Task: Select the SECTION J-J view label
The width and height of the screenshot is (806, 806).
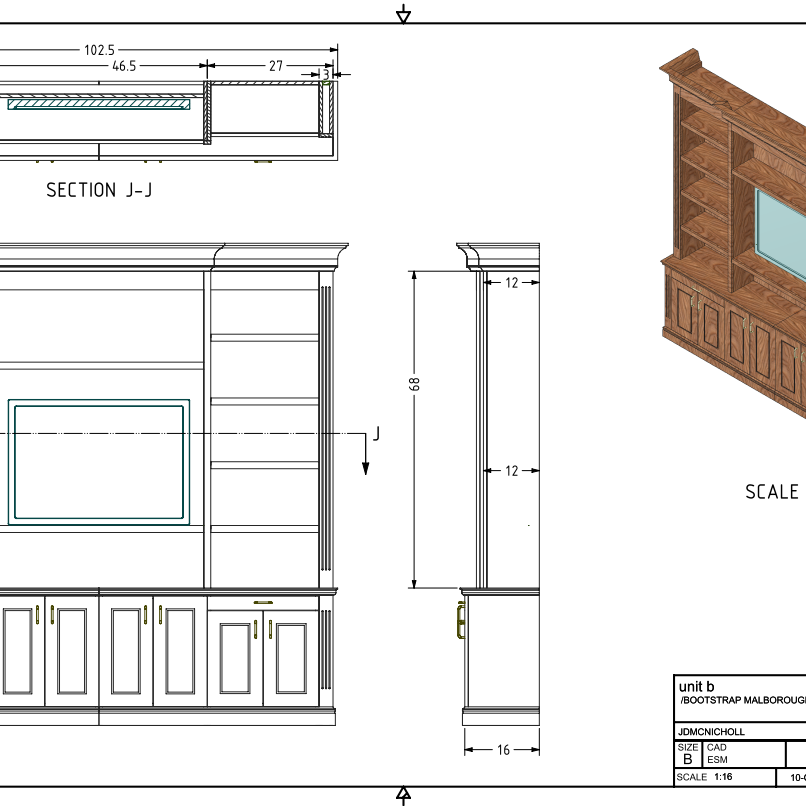Action: pyautogui.click(x=99, y=190)
